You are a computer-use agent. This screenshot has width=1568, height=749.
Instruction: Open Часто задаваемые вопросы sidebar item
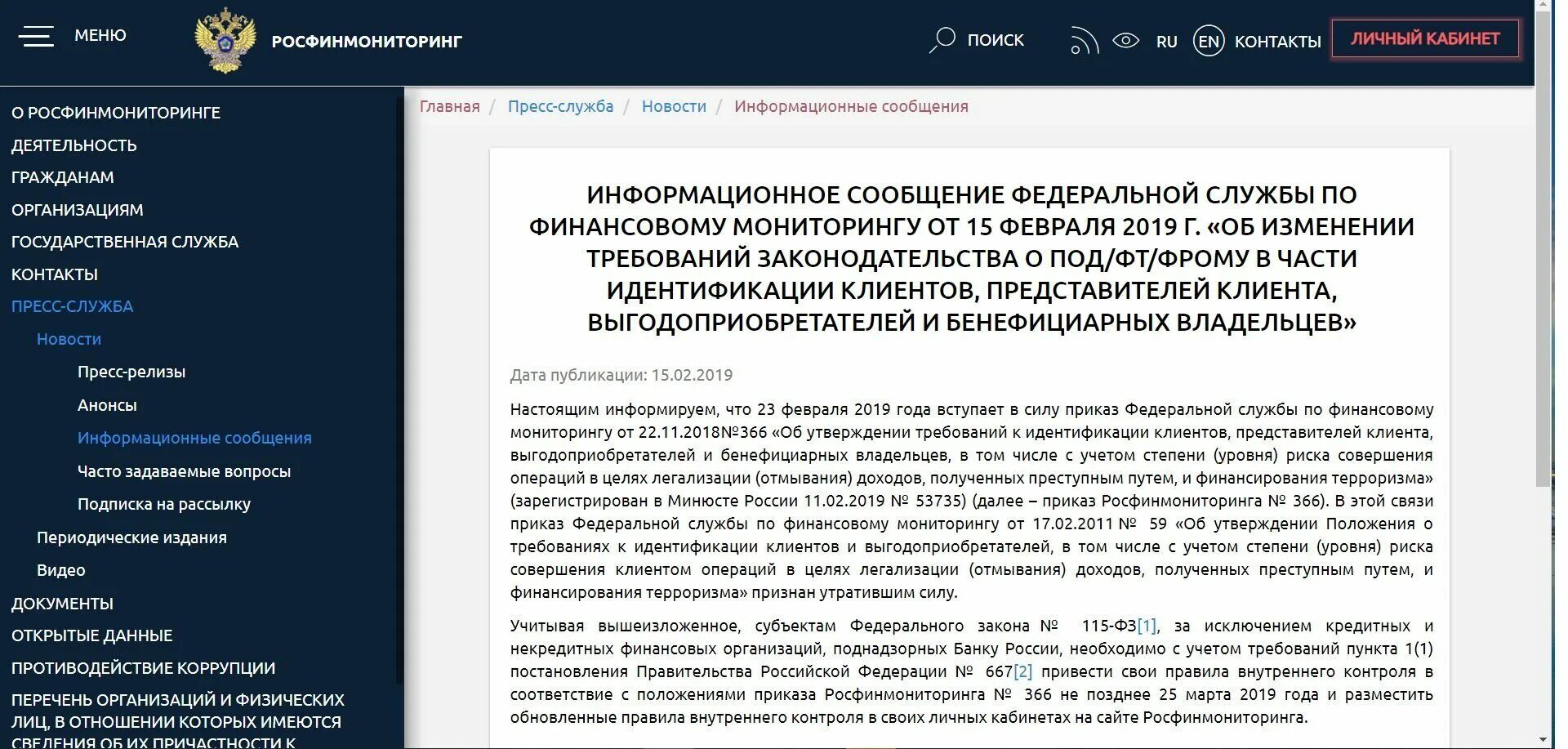(x=184, y=471)
